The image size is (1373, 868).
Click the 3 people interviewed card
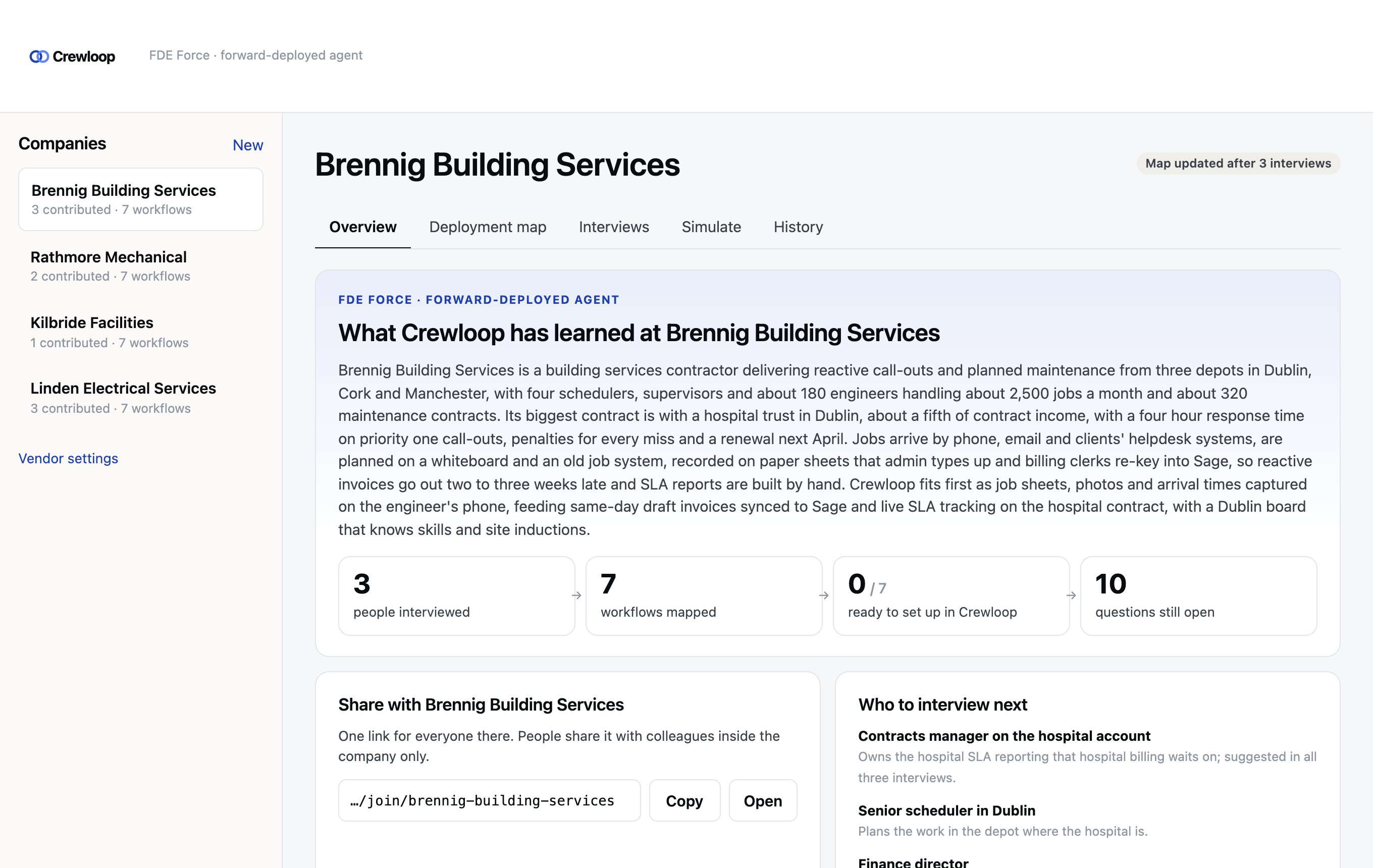click(x=456, y=595)
